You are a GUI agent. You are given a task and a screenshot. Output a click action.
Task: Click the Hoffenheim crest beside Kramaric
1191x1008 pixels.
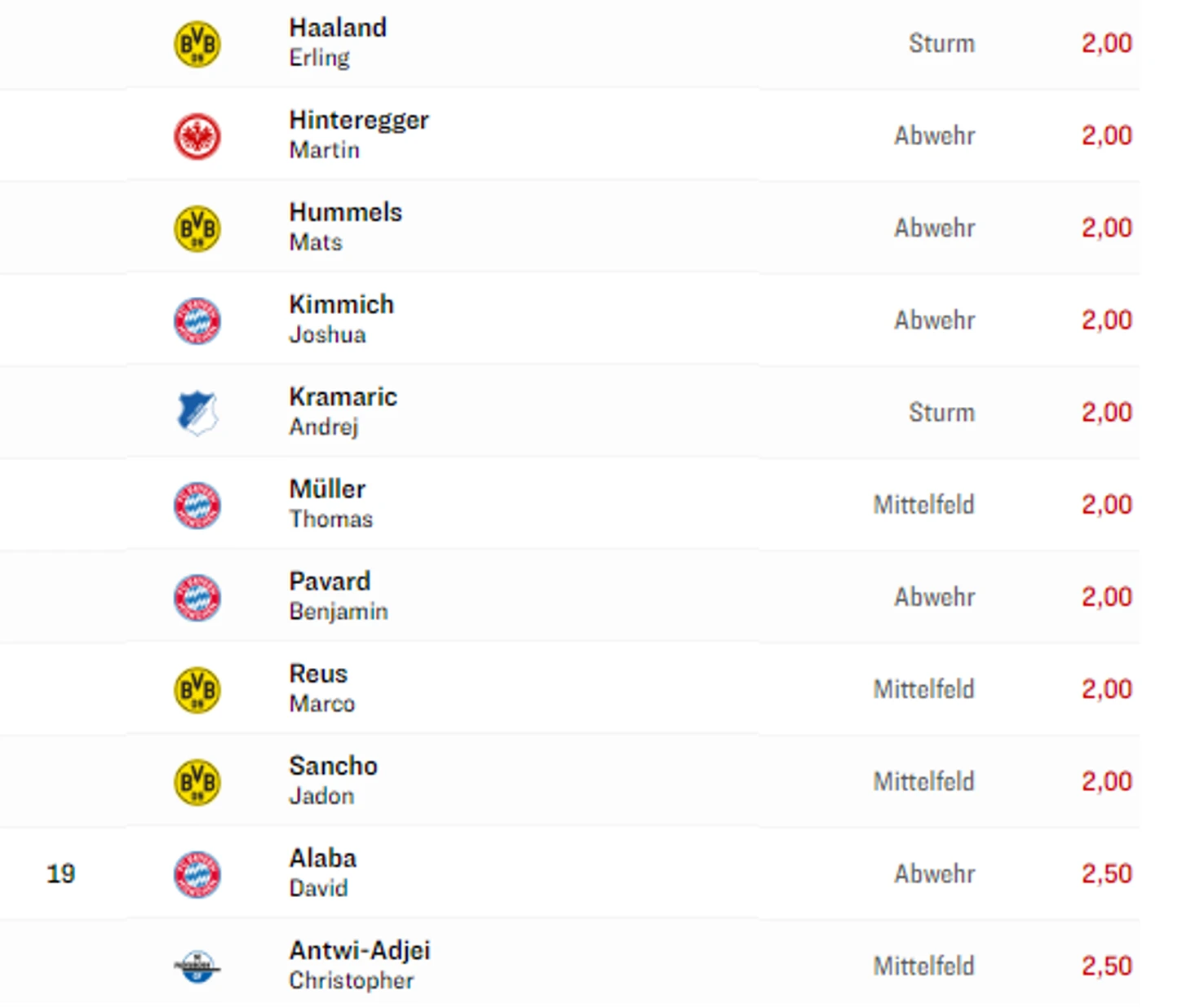tap(197, 413)
